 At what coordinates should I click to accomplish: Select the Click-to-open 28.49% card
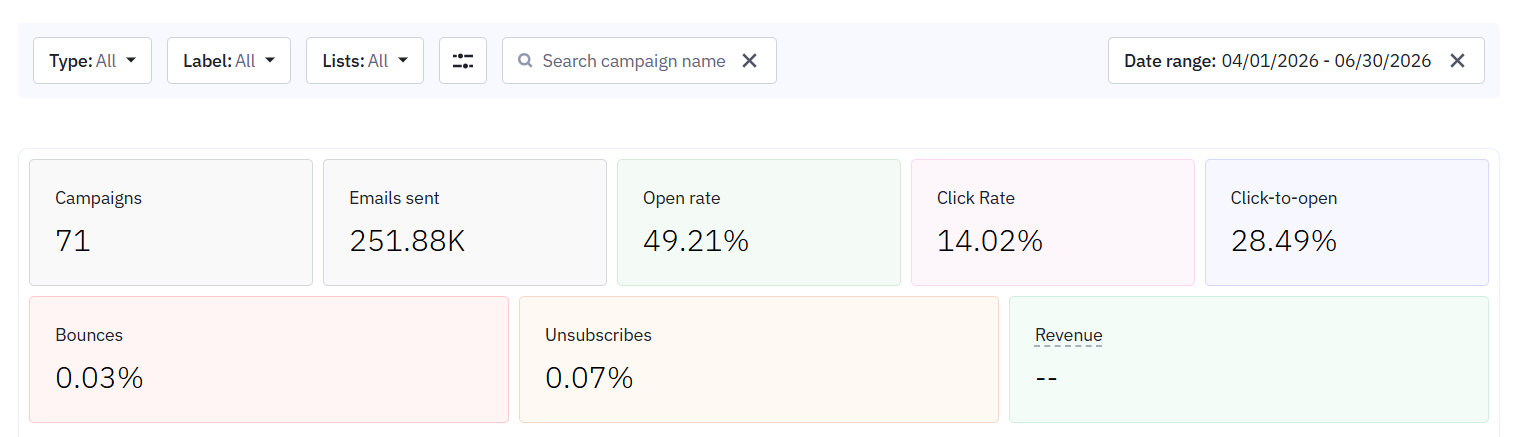click(1347, 223)
